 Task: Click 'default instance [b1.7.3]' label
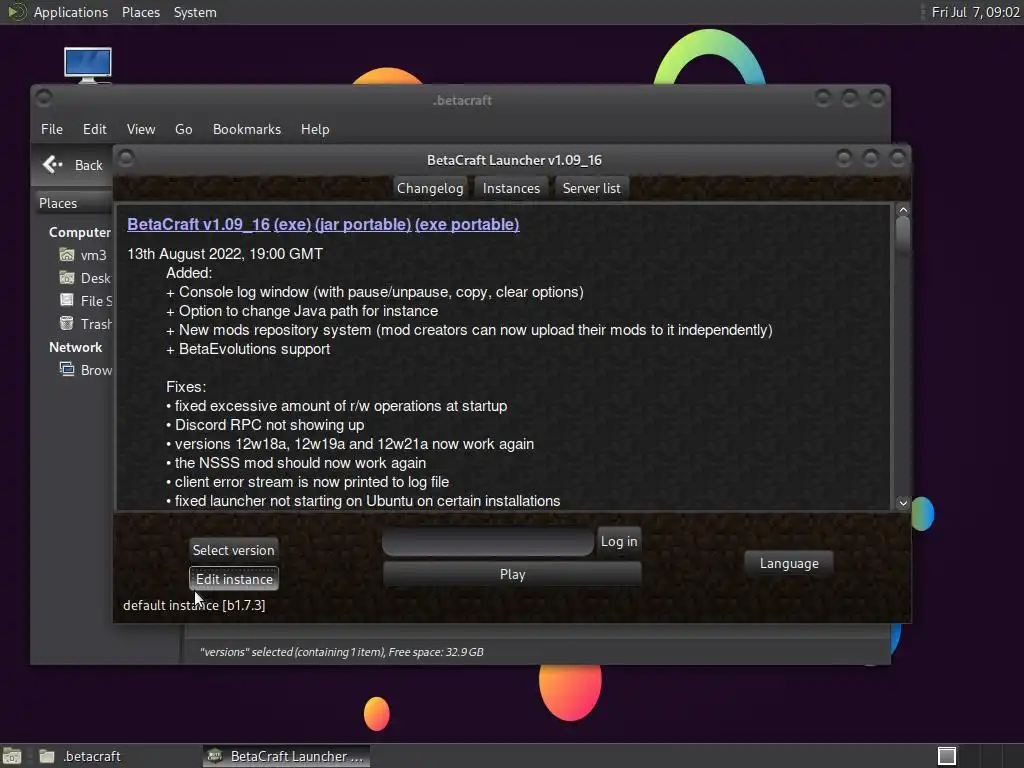(x=194, y=605)
